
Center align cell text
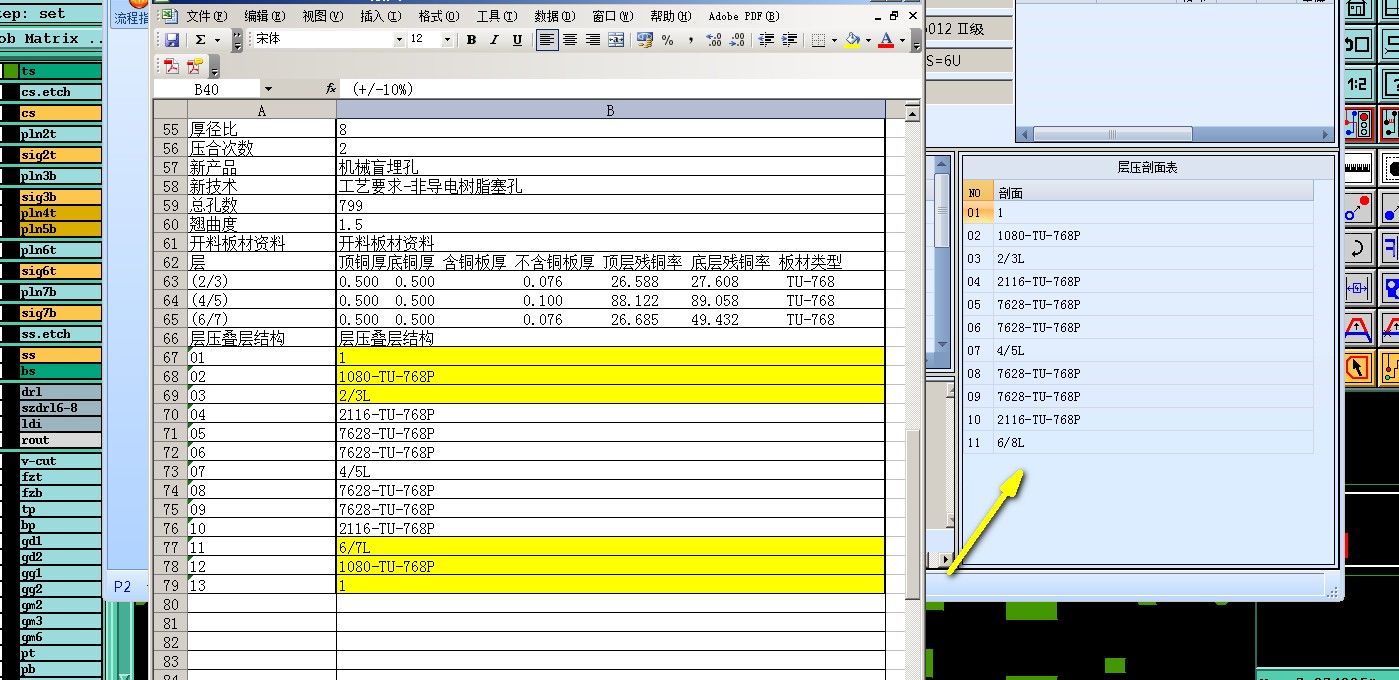click(570, 40)
